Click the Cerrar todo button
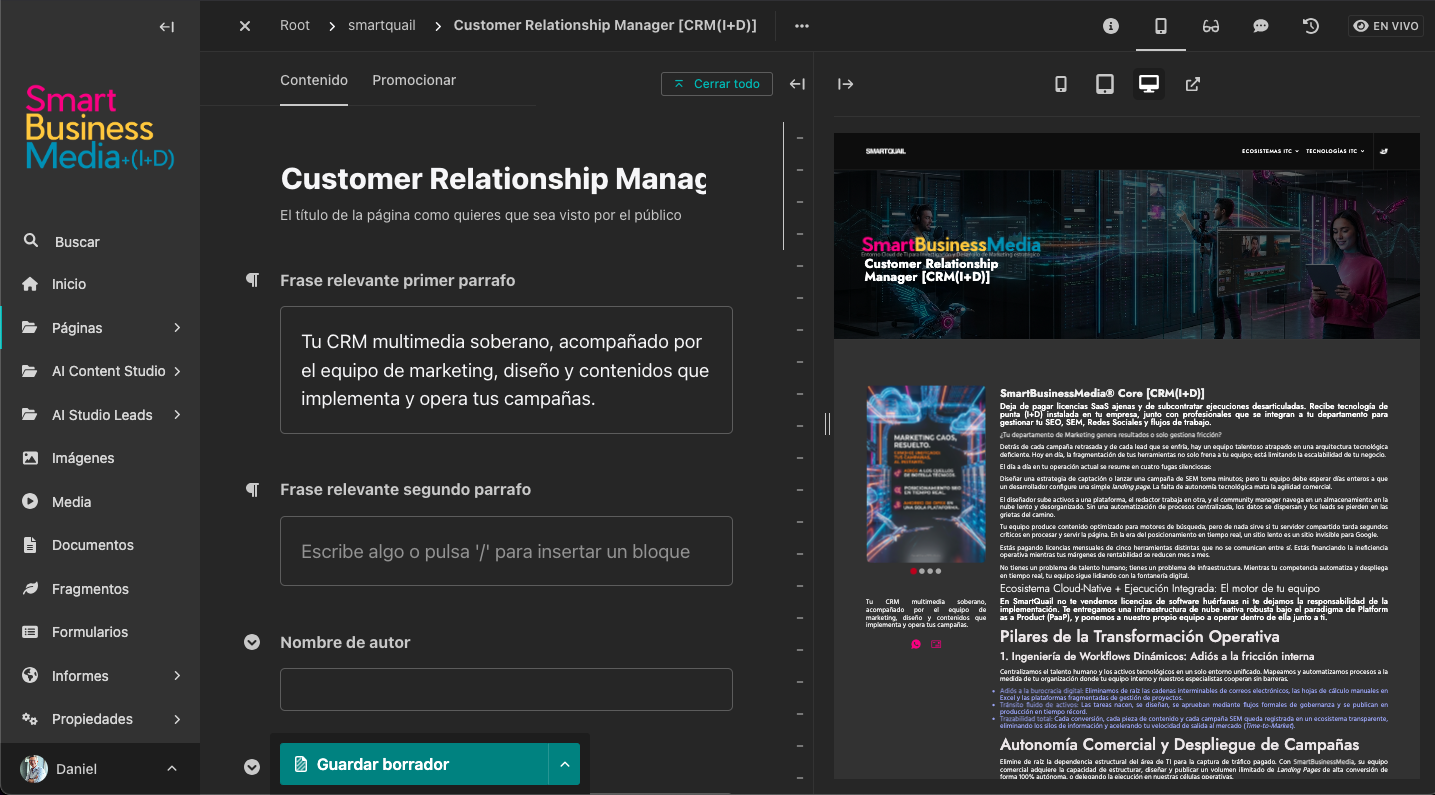Screen dimensions: 1435x795 click(717, 84)
